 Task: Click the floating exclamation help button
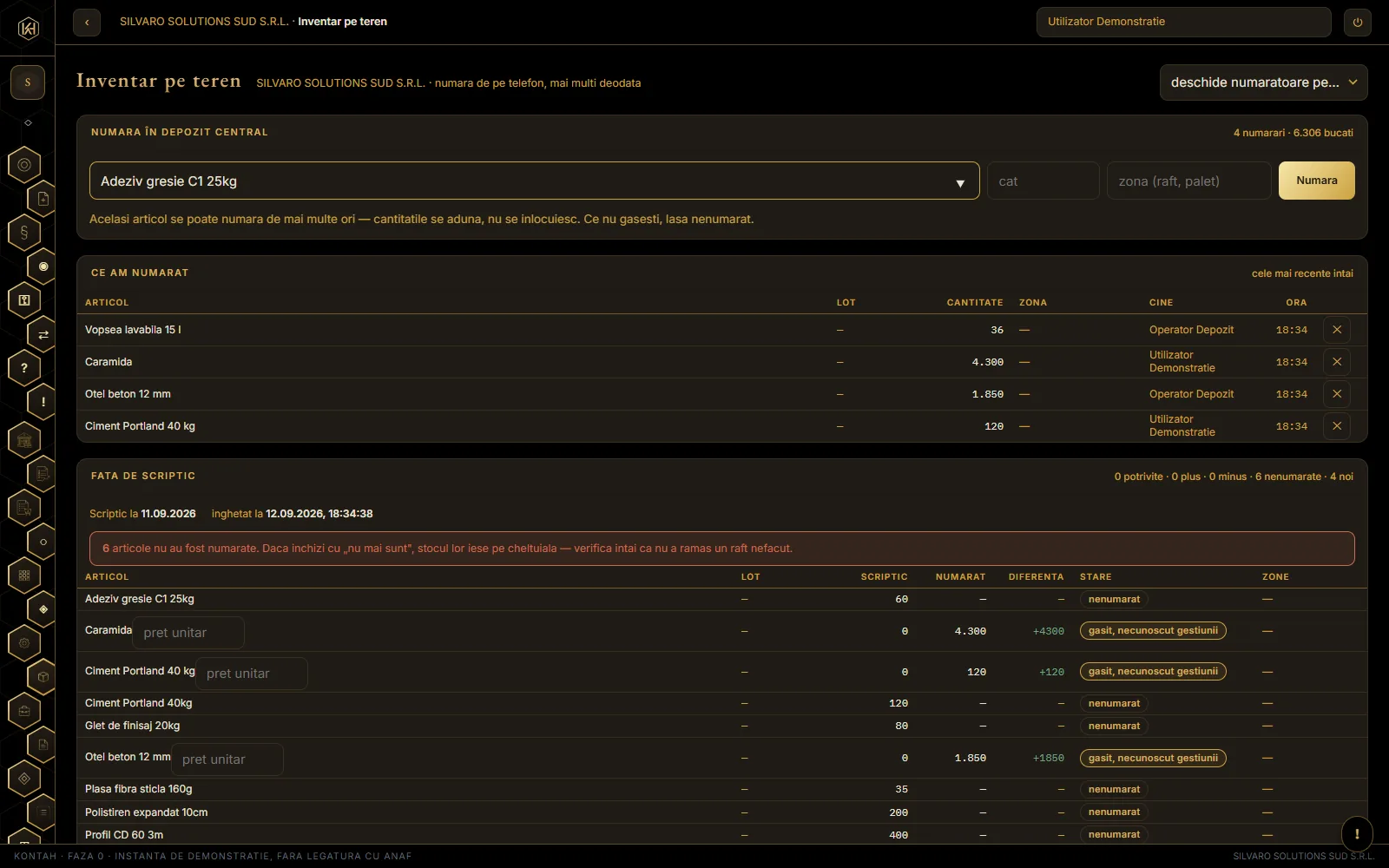point(1357,833)
